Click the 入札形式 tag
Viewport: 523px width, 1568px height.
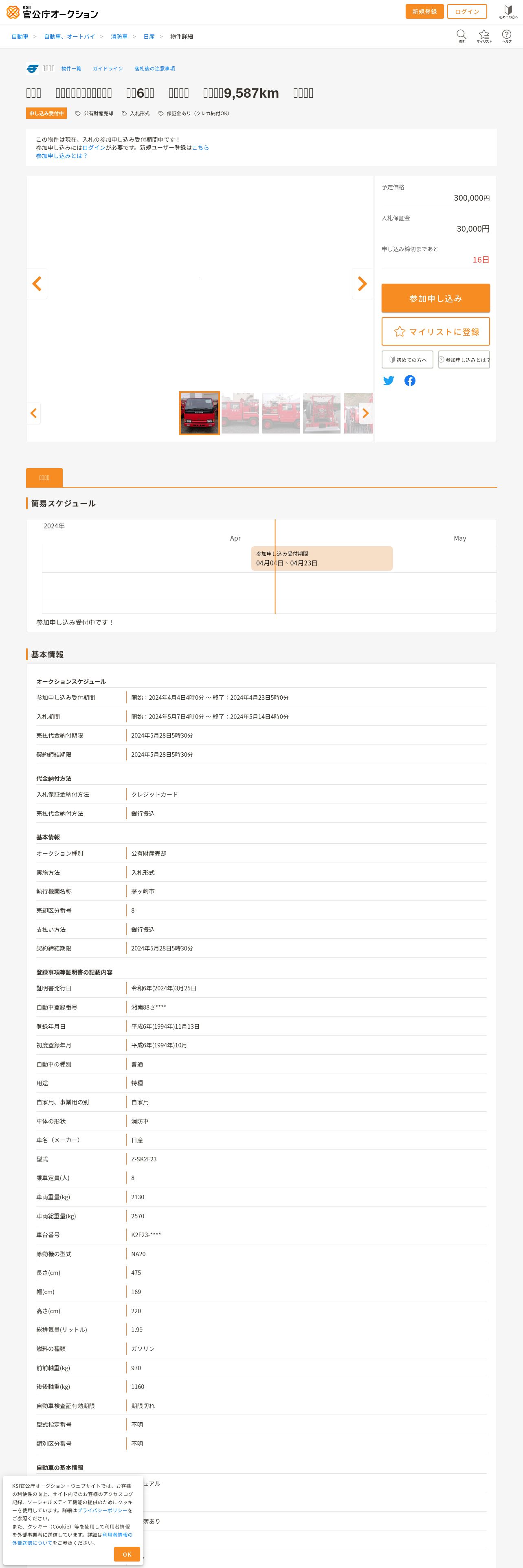135,113
